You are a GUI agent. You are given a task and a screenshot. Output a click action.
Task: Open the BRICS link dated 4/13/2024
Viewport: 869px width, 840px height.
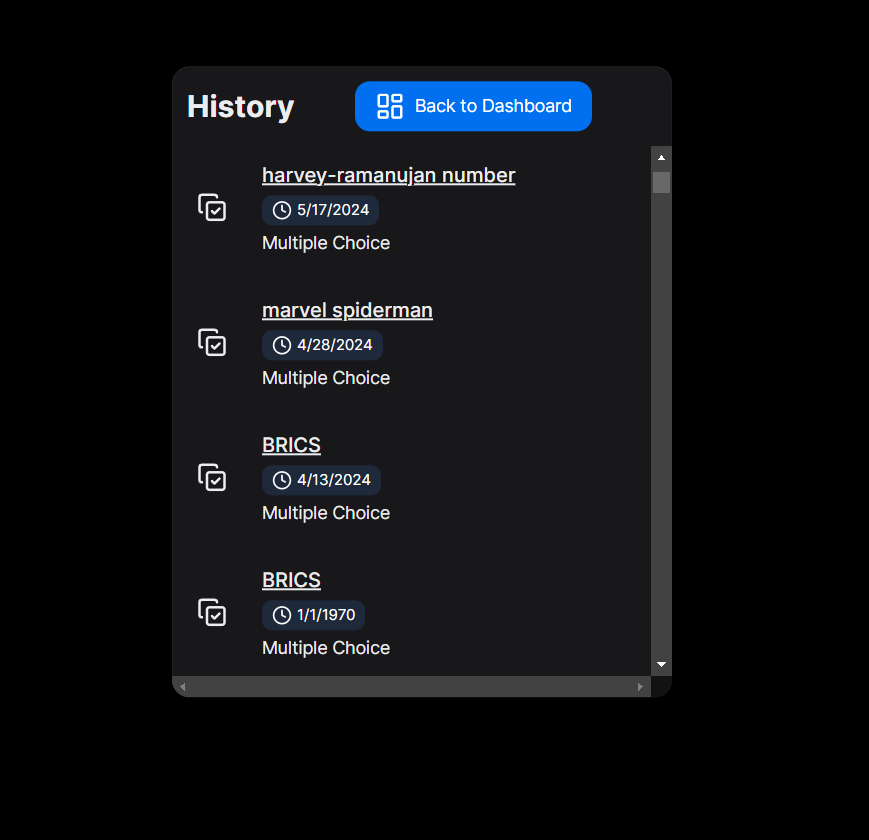[x=292, y=445]
